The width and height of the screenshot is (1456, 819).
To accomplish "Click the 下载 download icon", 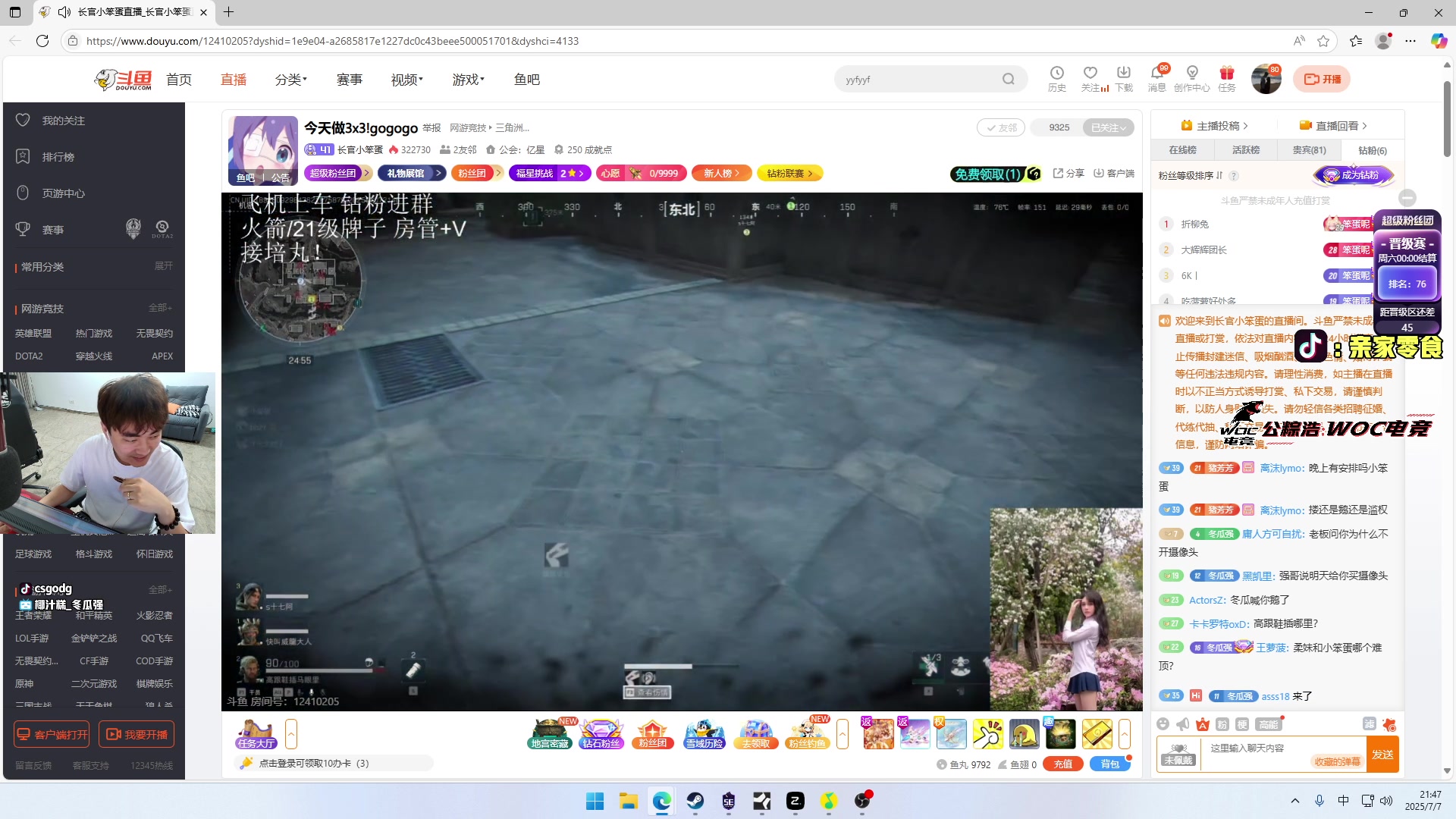I will [1124, 74].
